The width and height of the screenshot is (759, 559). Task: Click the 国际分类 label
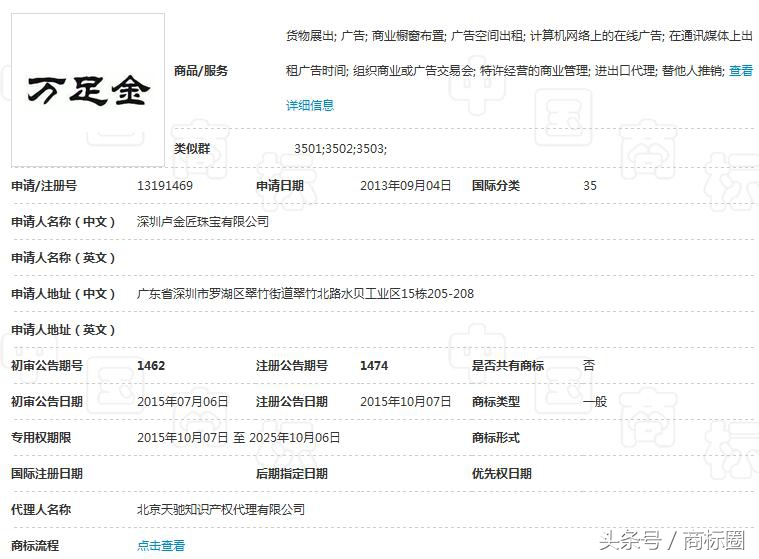496,185
